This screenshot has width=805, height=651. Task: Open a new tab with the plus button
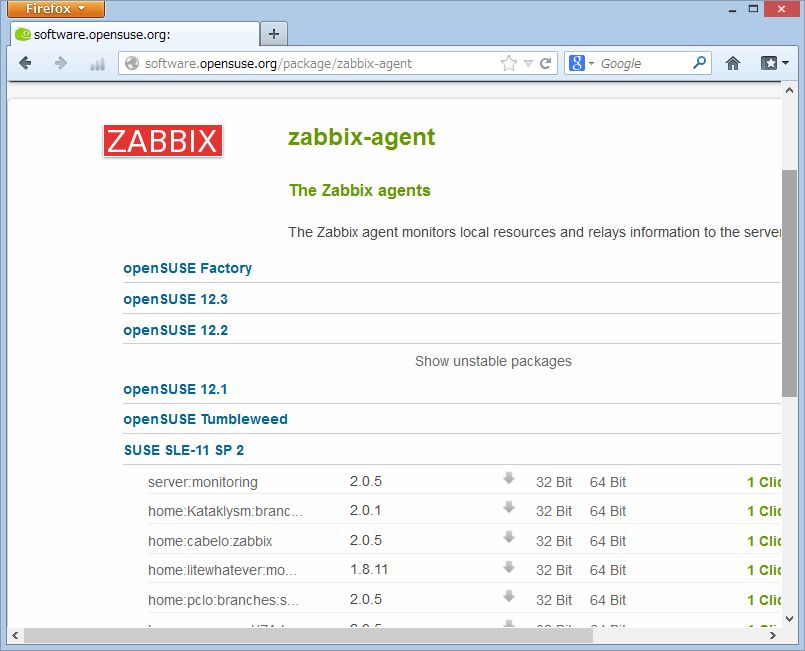click(274, 34)
